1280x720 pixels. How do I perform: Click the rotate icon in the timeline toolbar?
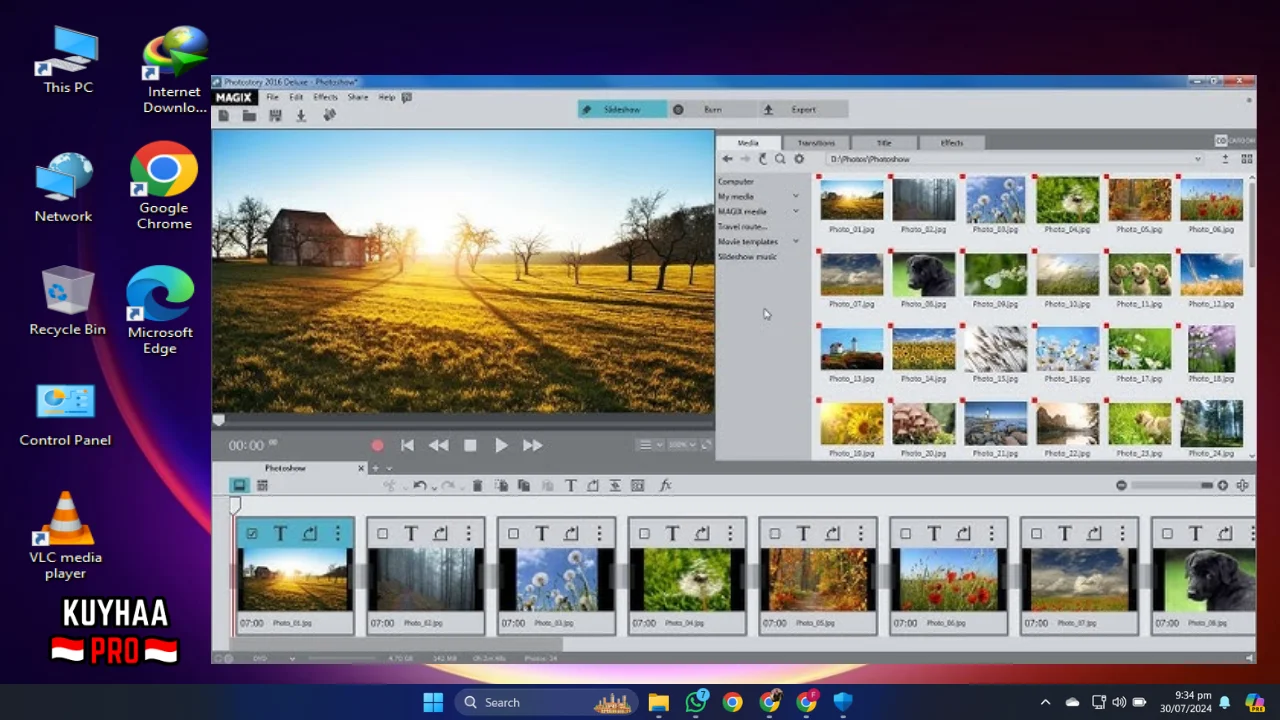593,485
